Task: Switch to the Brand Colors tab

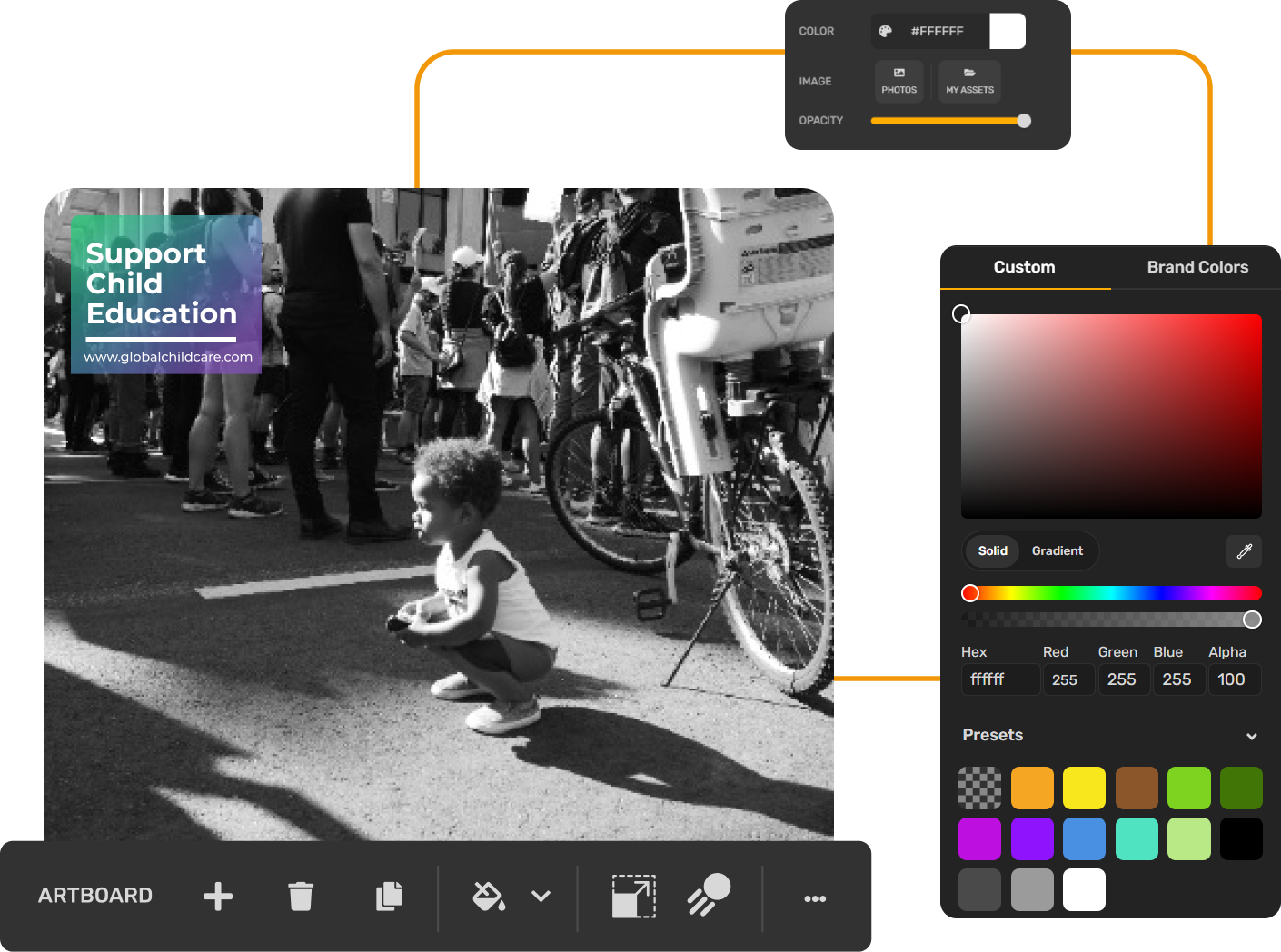Action: [1197, 267]
